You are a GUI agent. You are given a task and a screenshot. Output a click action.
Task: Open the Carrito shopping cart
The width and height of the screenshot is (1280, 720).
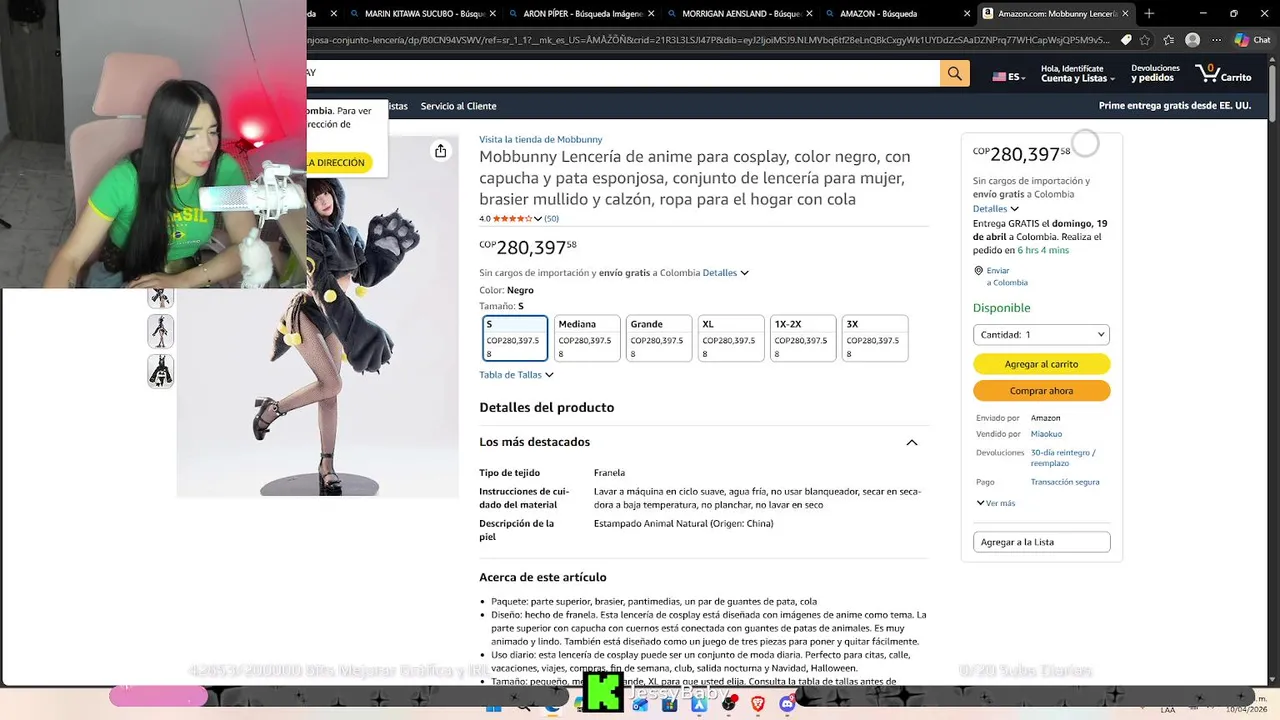click(1224, 73)
